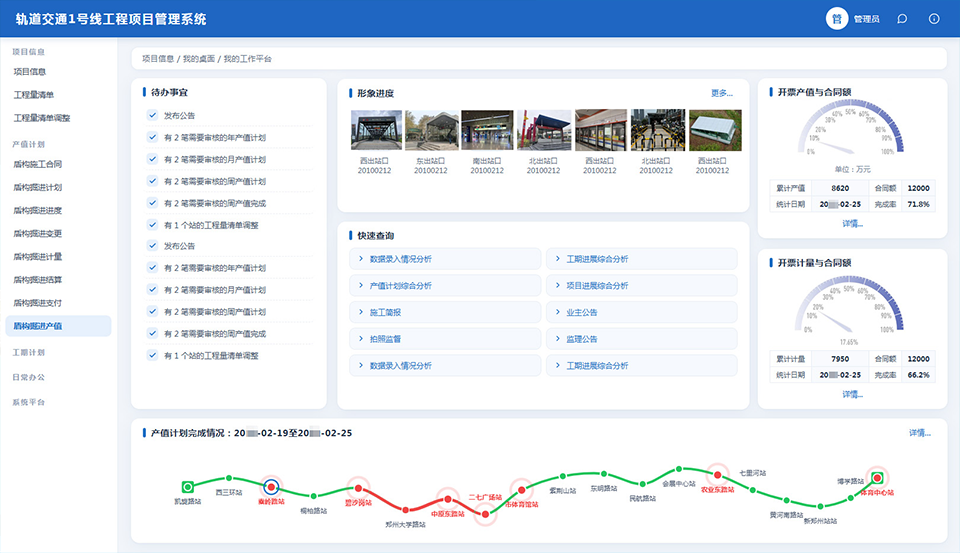The height and width of the screenshot is (553, 960).
Task: Click the 开票产值与合同额 gauge dial
Action: tap(851, 129)
